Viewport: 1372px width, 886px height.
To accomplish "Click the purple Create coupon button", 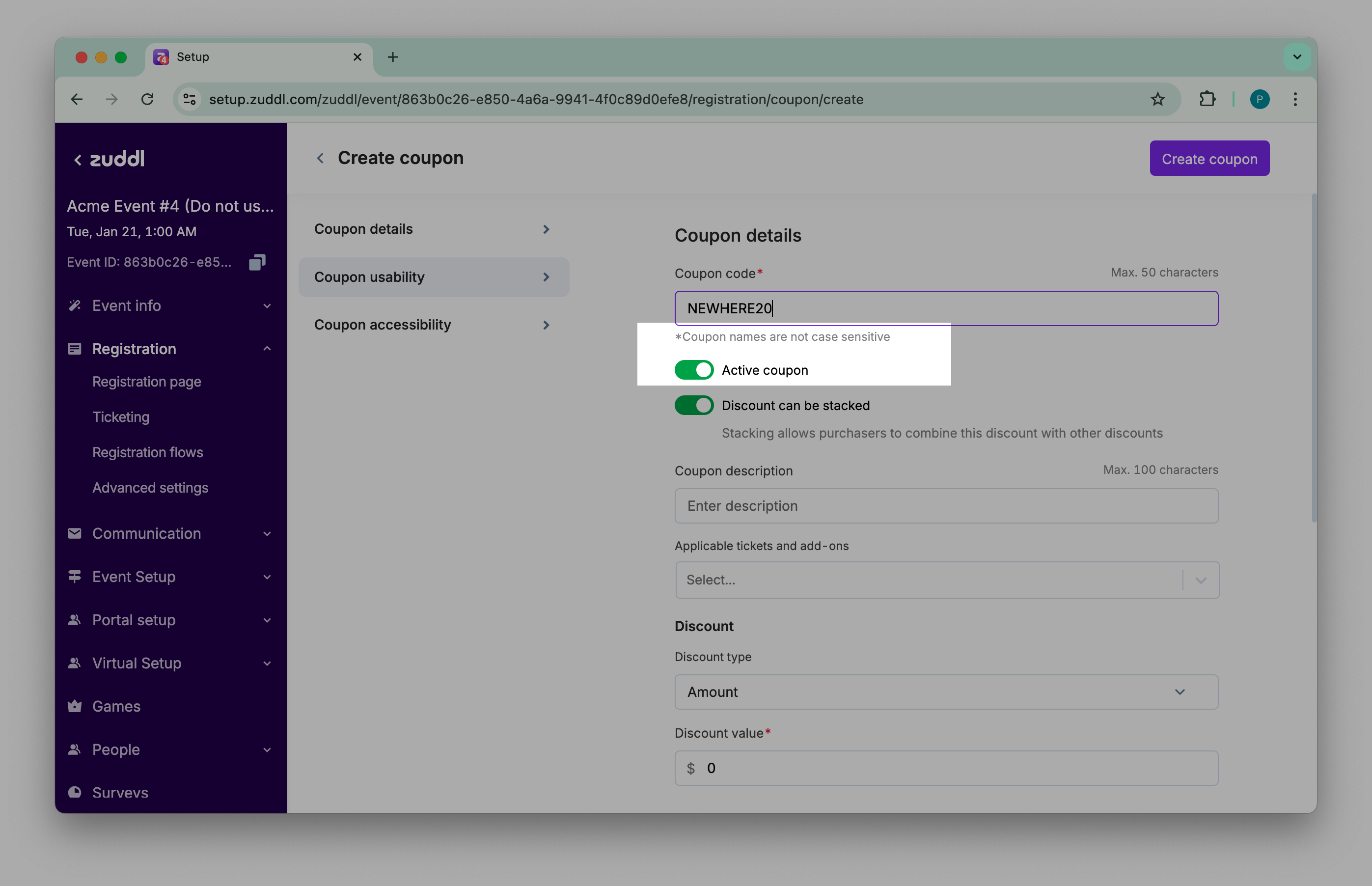I will coord(1208,158).
